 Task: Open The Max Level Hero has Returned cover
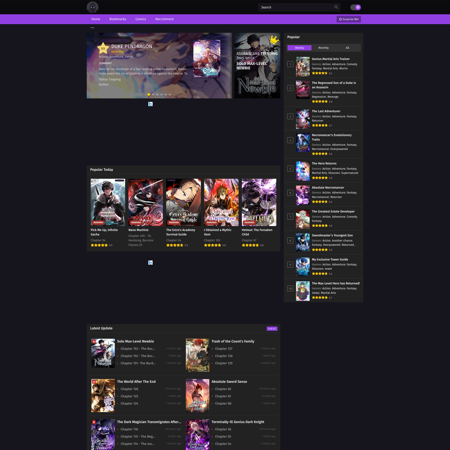click(x=303, y=291)
